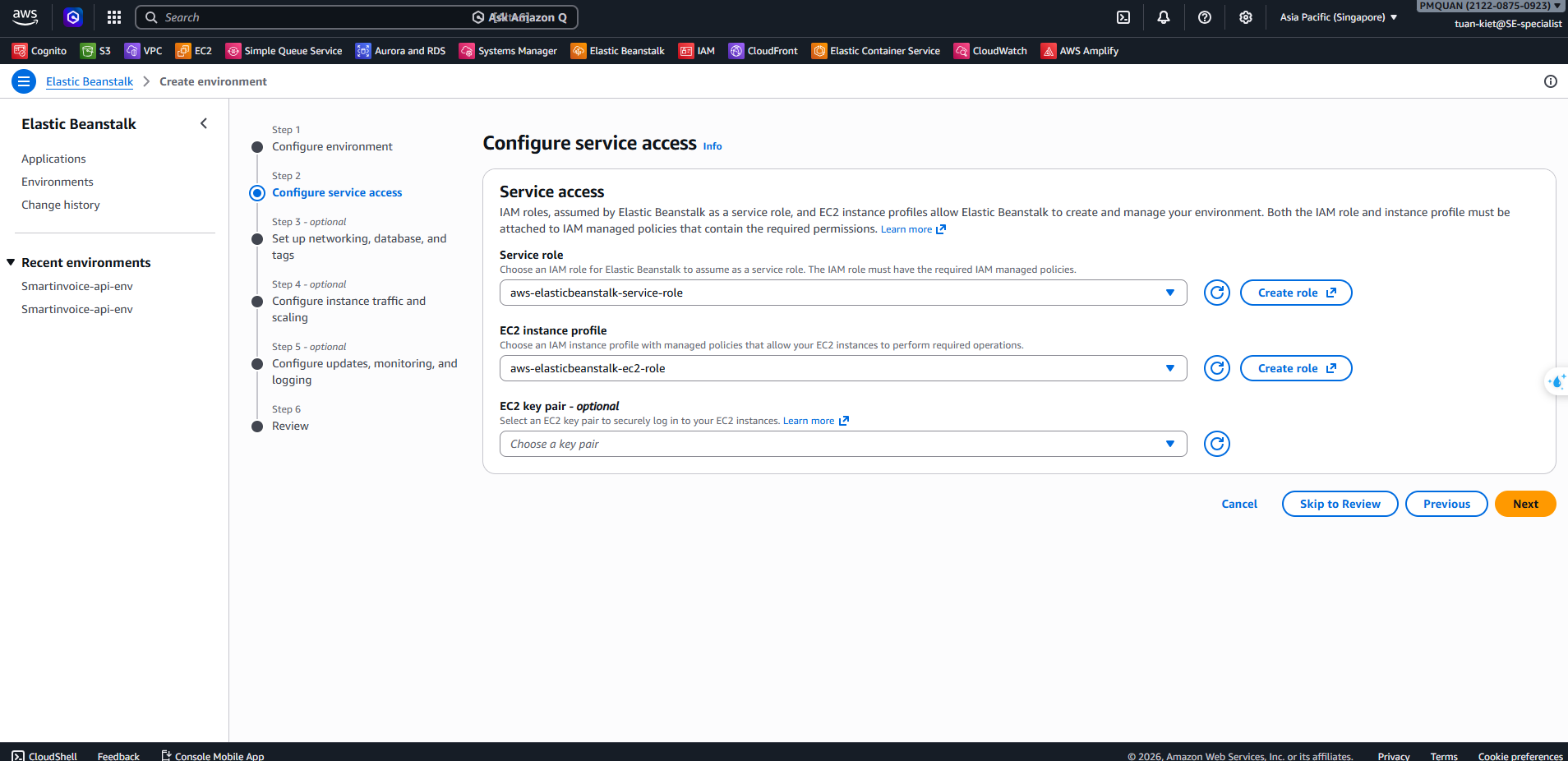This screenshot has width=1568, height=761.
Task: Click the orange Next button
Action: 1524,504
